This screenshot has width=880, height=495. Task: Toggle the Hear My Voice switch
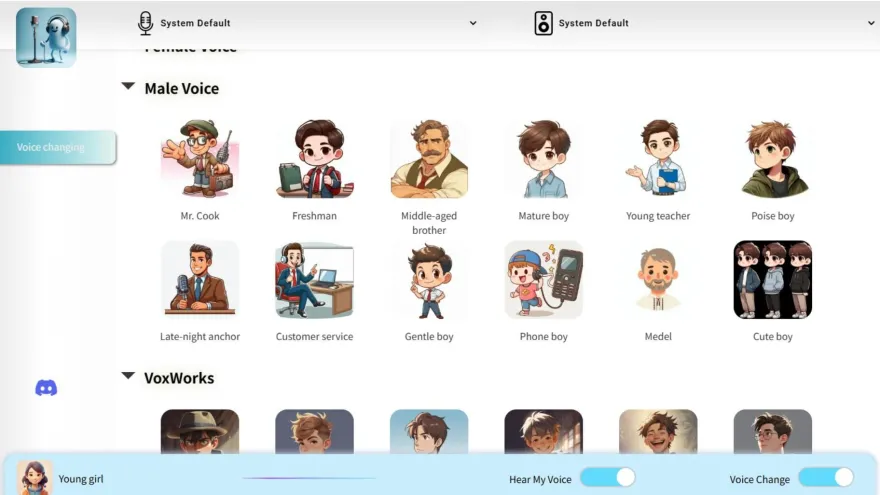point(608,478)
